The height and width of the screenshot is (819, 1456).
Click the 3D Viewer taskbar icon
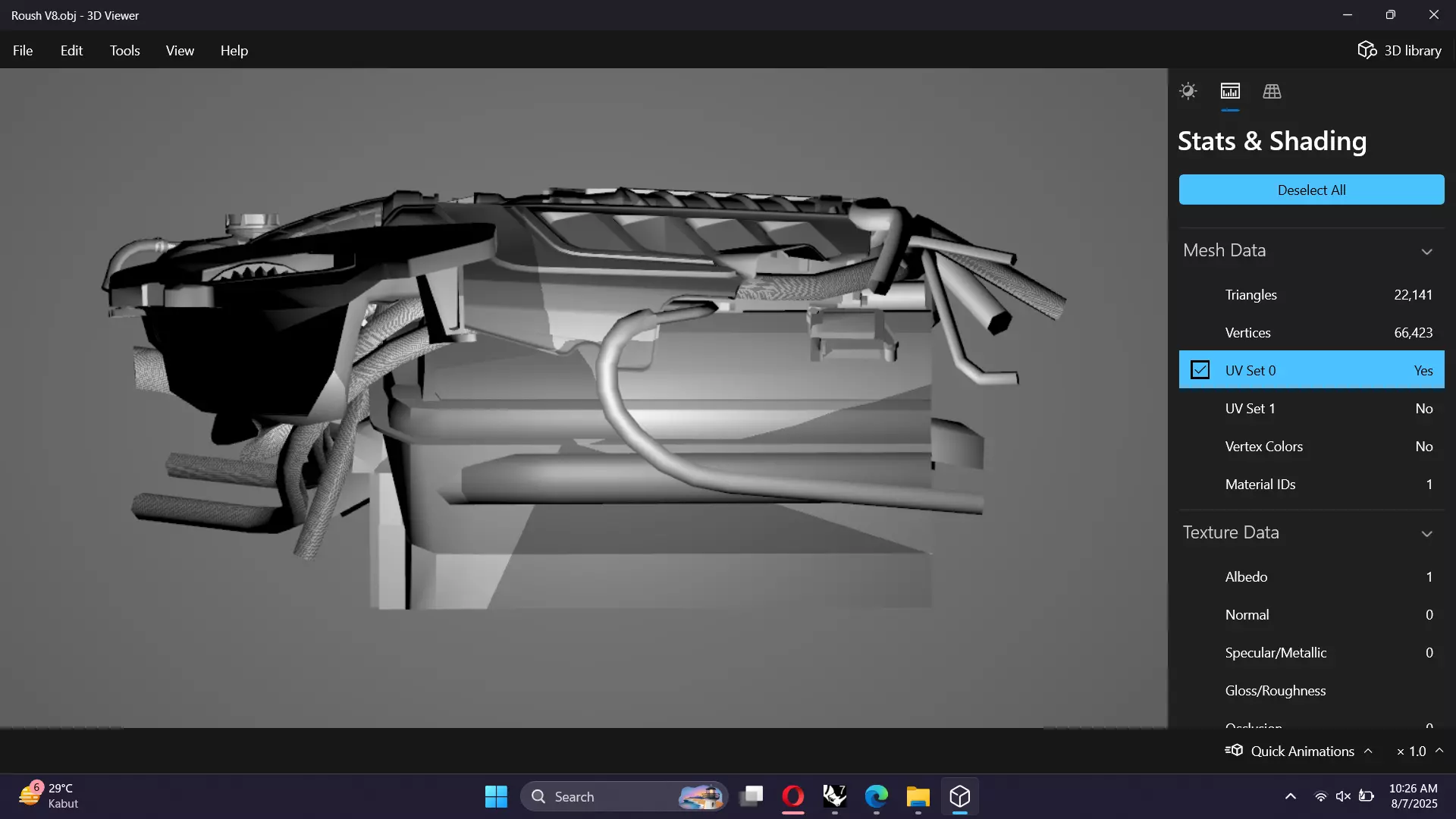(960, 796)
